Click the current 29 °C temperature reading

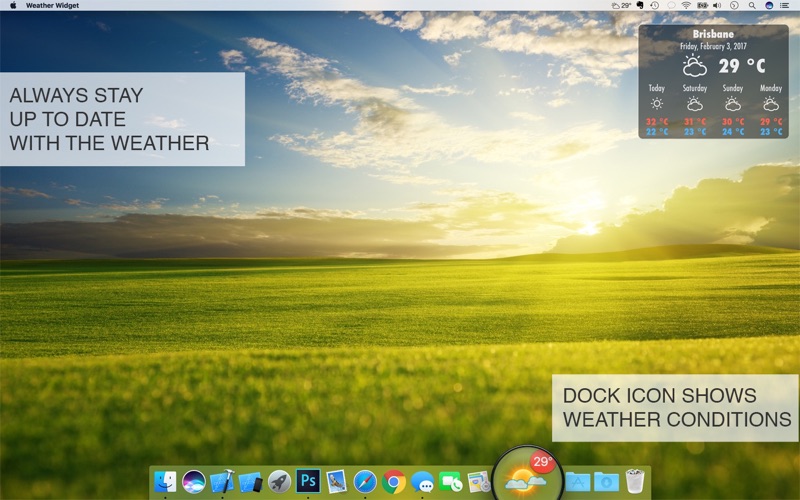741,66
